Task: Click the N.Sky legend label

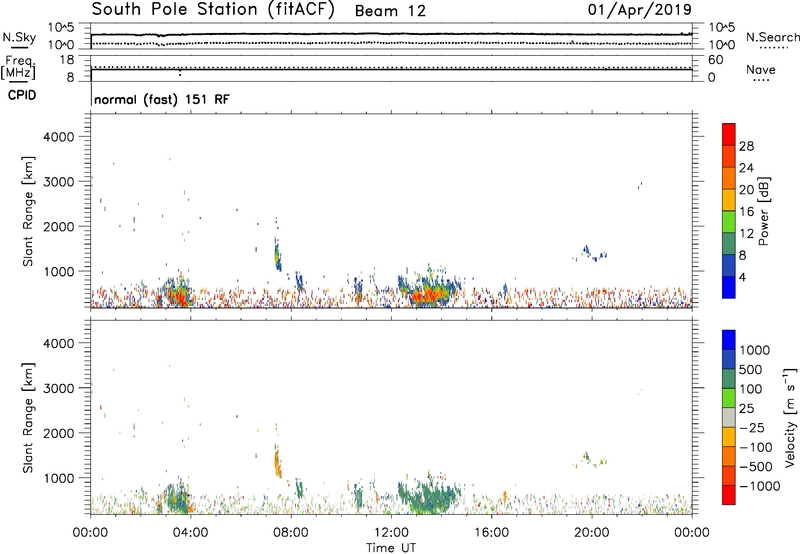Action: (x=19, y=37)
